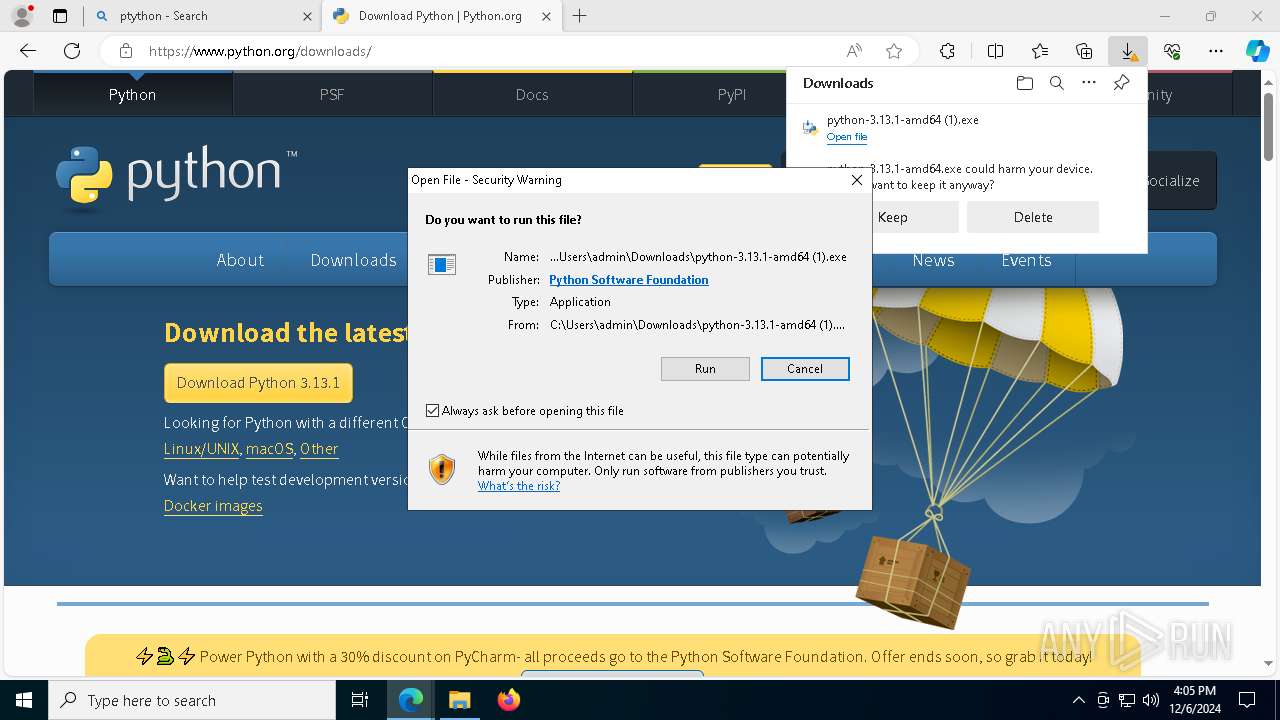Open the 'Other' platforms link
The width and height of the screenshot is (1280, 720).
319,449
